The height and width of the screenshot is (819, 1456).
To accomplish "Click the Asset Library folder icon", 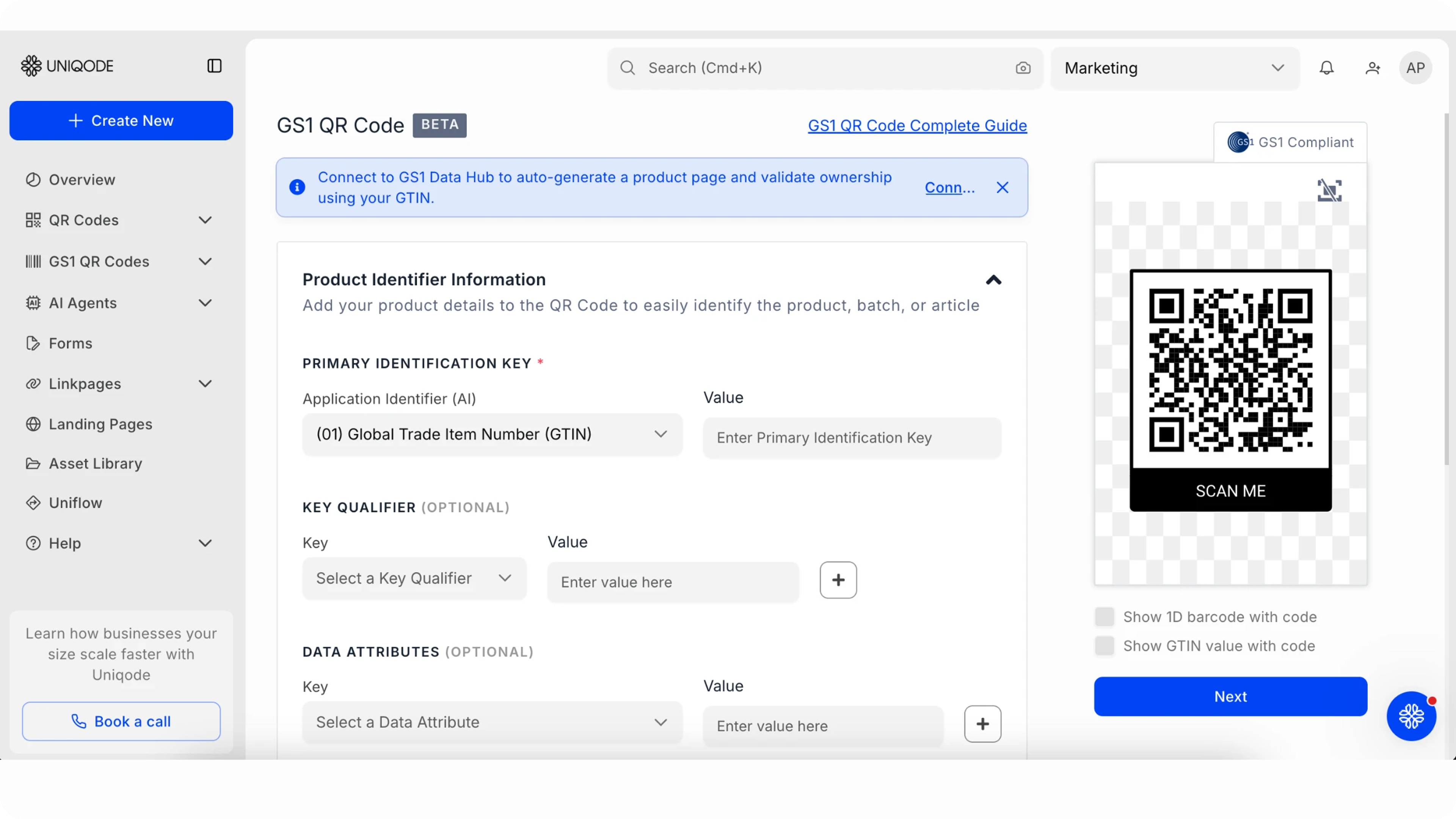I will (x=33, y=463).
